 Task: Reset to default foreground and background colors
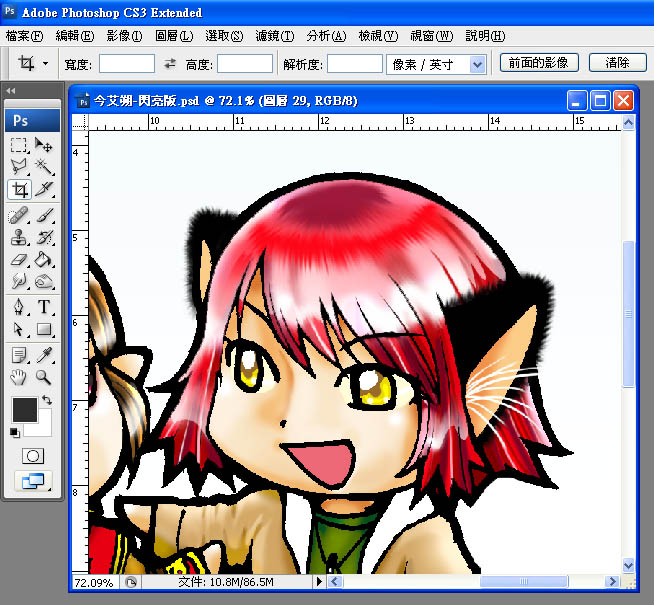click(x=15, y=433)
